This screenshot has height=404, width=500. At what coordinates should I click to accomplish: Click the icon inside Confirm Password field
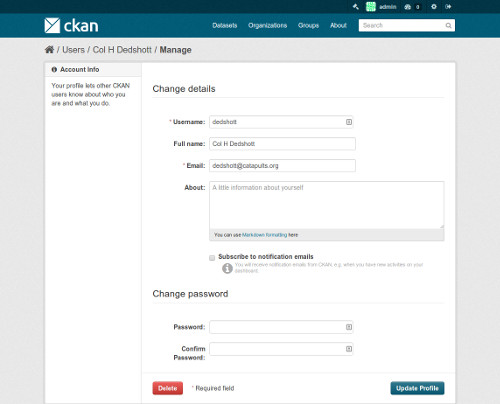pos(349,349)
